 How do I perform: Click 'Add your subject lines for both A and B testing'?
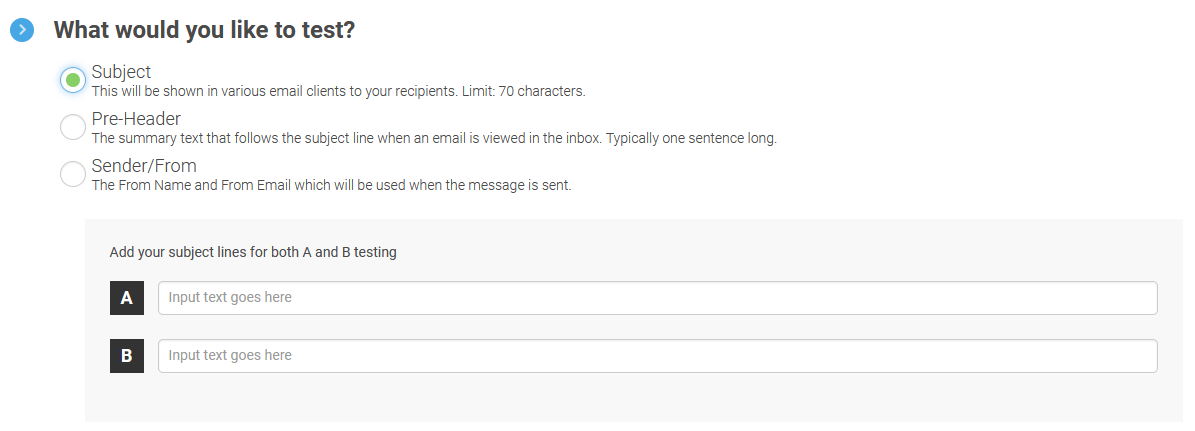[253, 252]
